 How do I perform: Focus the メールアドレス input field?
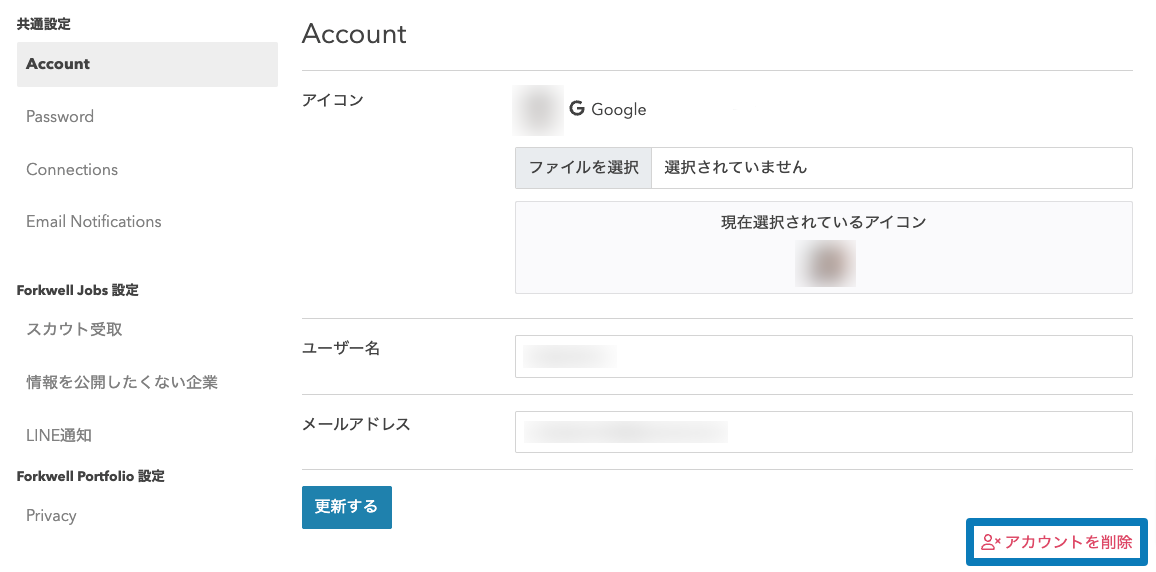(x=824, y=432)
